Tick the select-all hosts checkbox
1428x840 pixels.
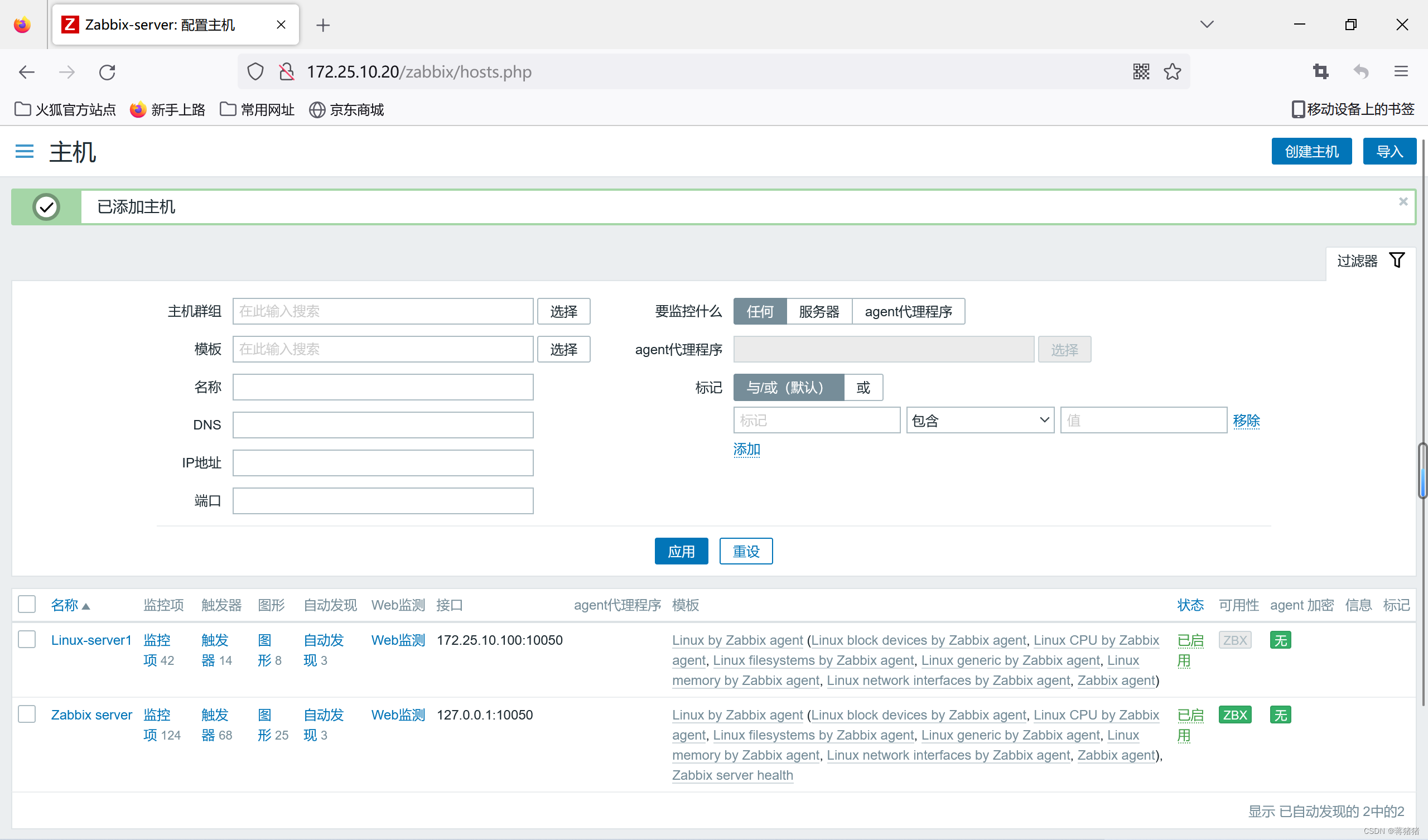click(27, 604)
